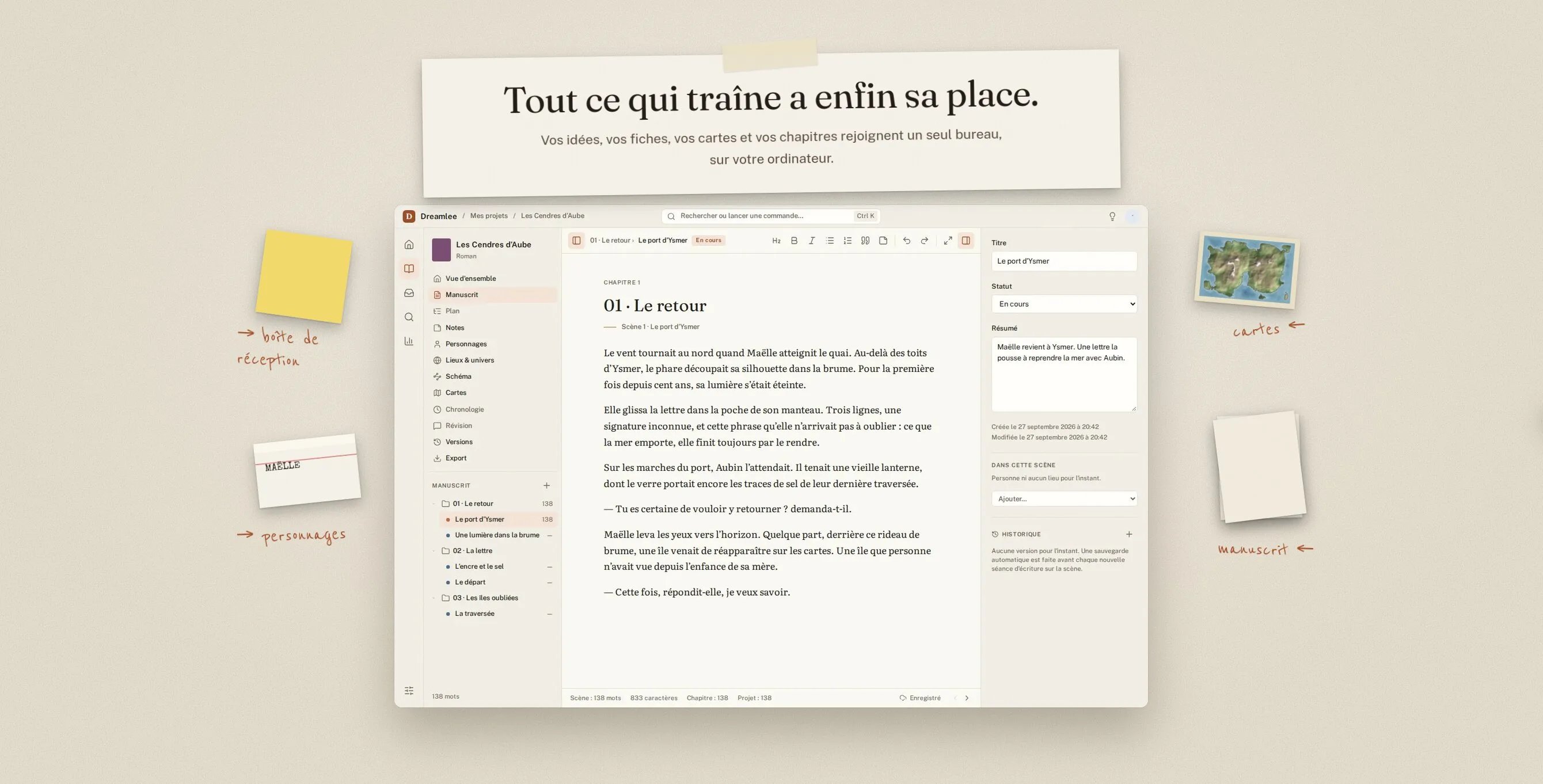
Task: Focus the search command bar
Action: pyautogui.click(x=771, y=216)
